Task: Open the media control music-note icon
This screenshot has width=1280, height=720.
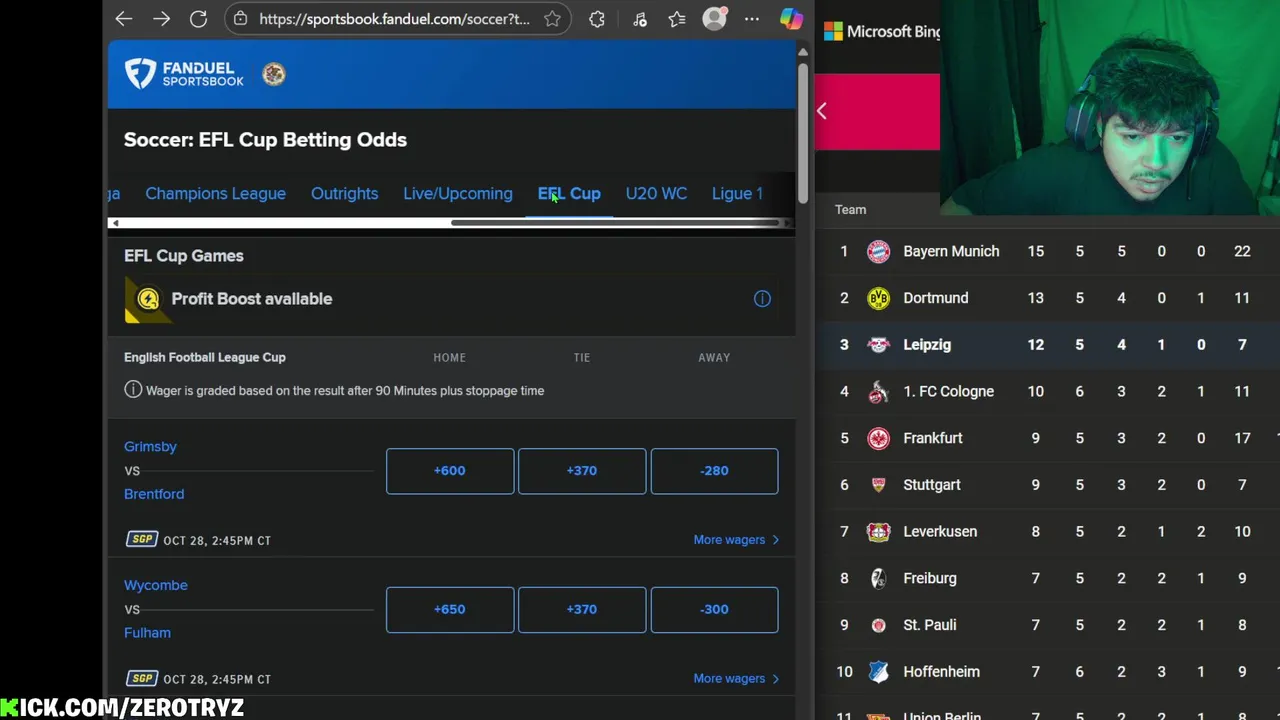Action: pyautogui.click(x=640, y=18)
